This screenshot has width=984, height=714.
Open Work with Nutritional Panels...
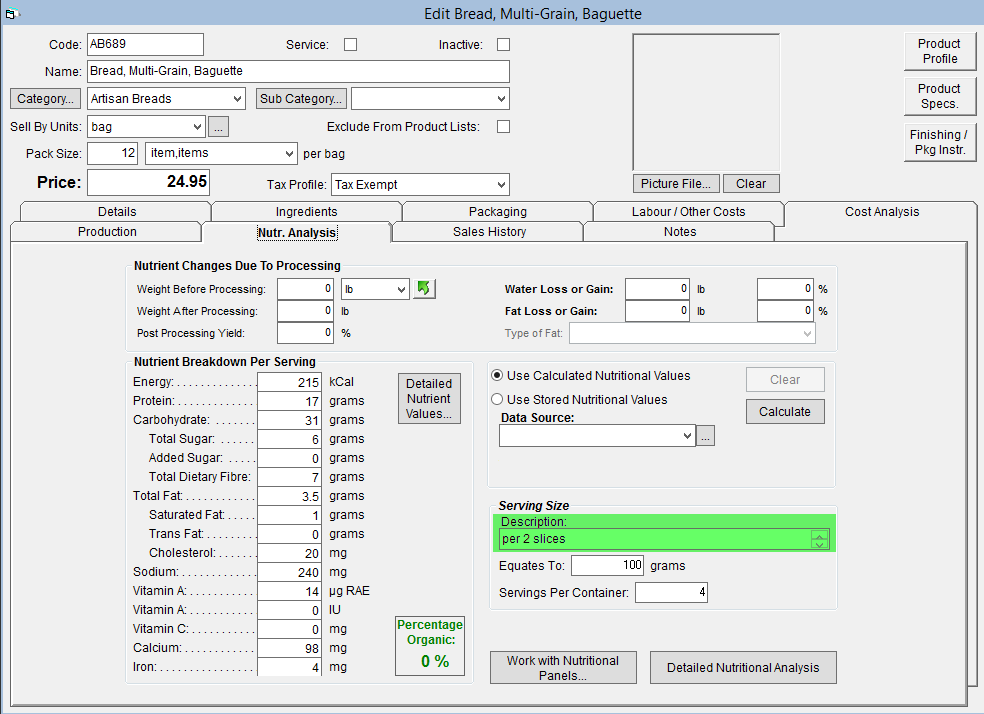coord(563,668)
